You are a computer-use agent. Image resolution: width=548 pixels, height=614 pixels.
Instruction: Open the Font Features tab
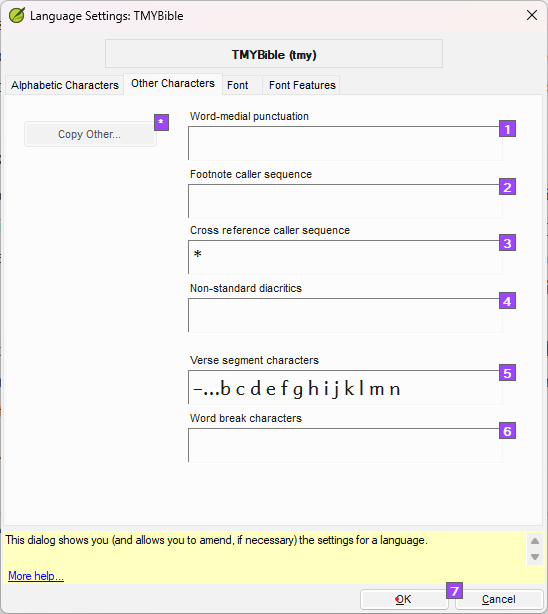click(302, 85)
